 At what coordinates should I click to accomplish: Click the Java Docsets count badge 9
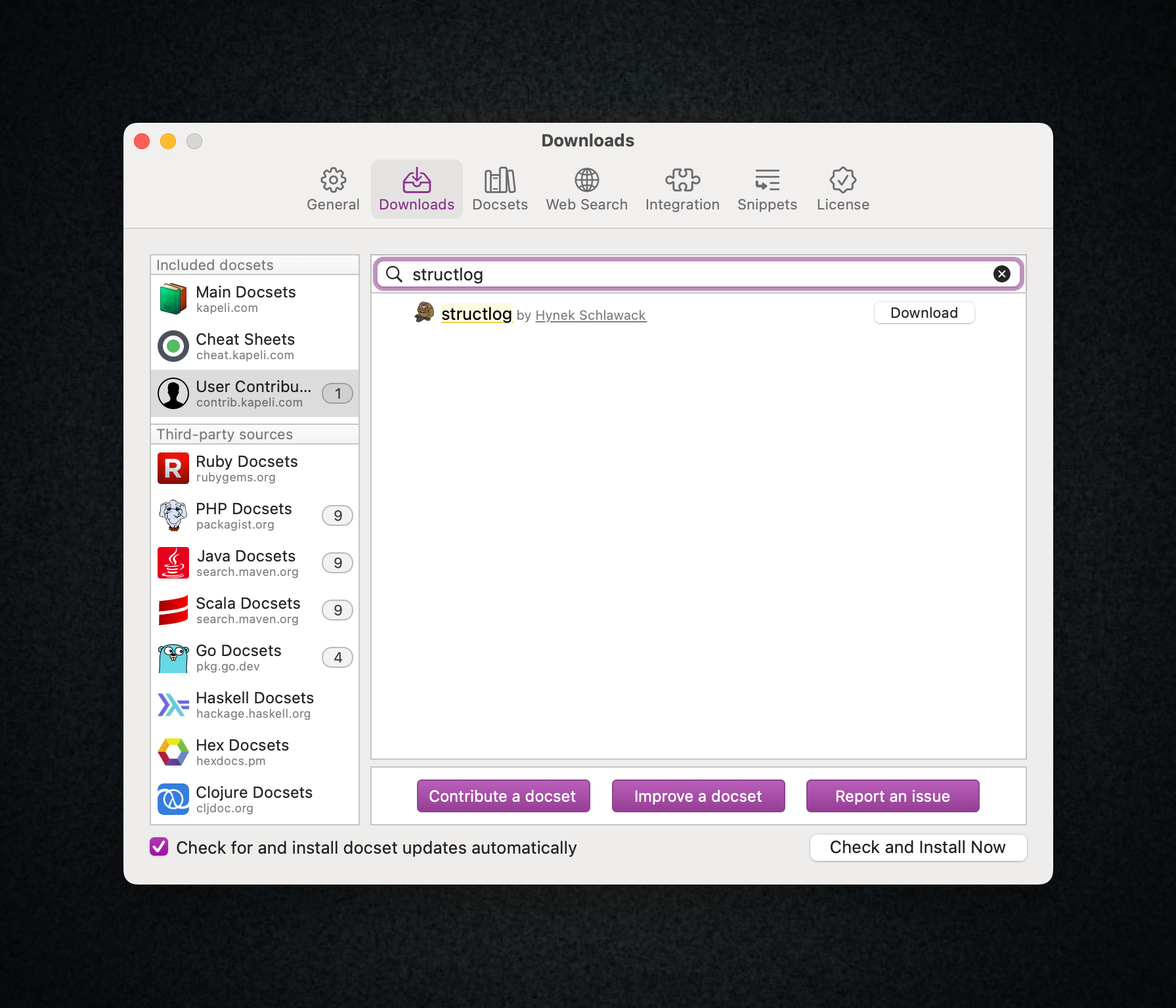[x=338, y=563]
